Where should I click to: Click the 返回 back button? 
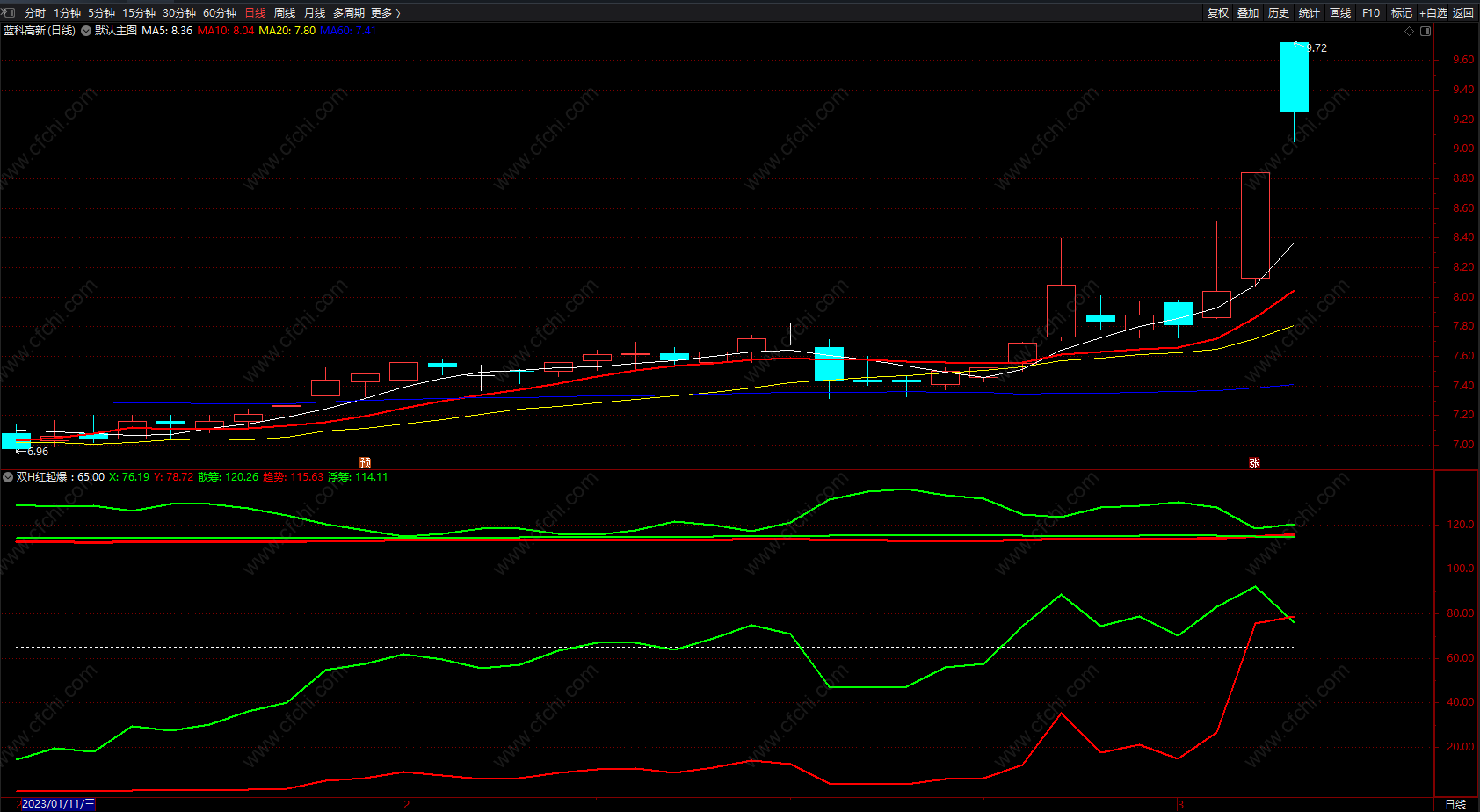click(1463, 12)
